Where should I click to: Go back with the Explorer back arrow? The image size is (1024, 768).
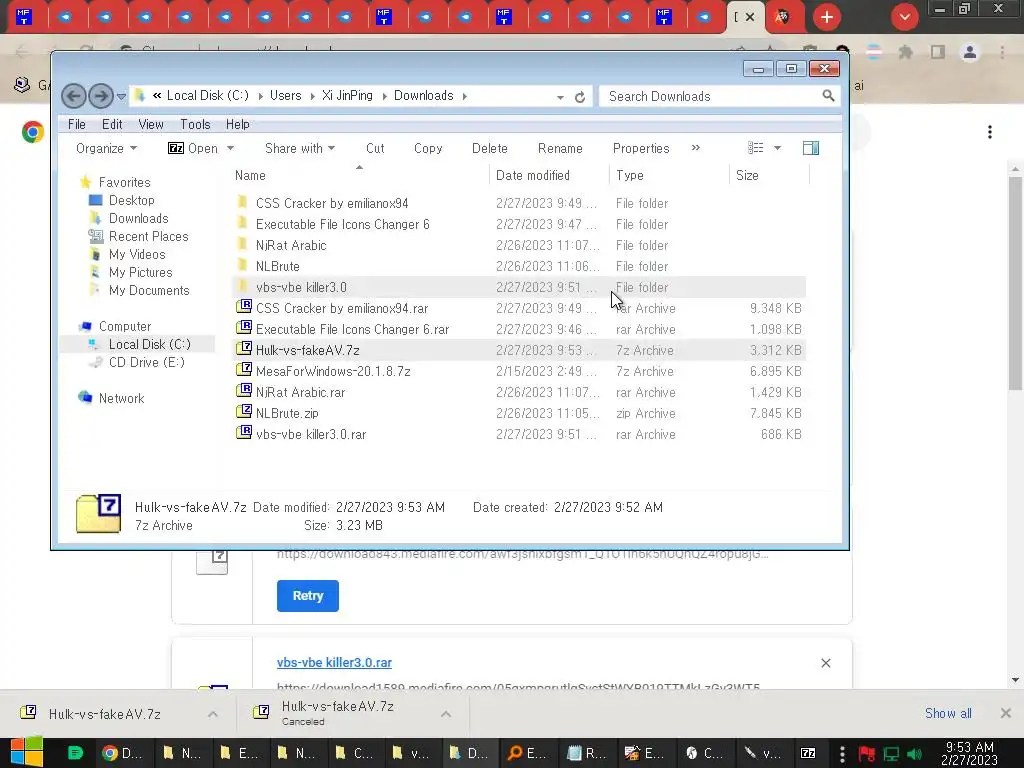tap(73, 97)
